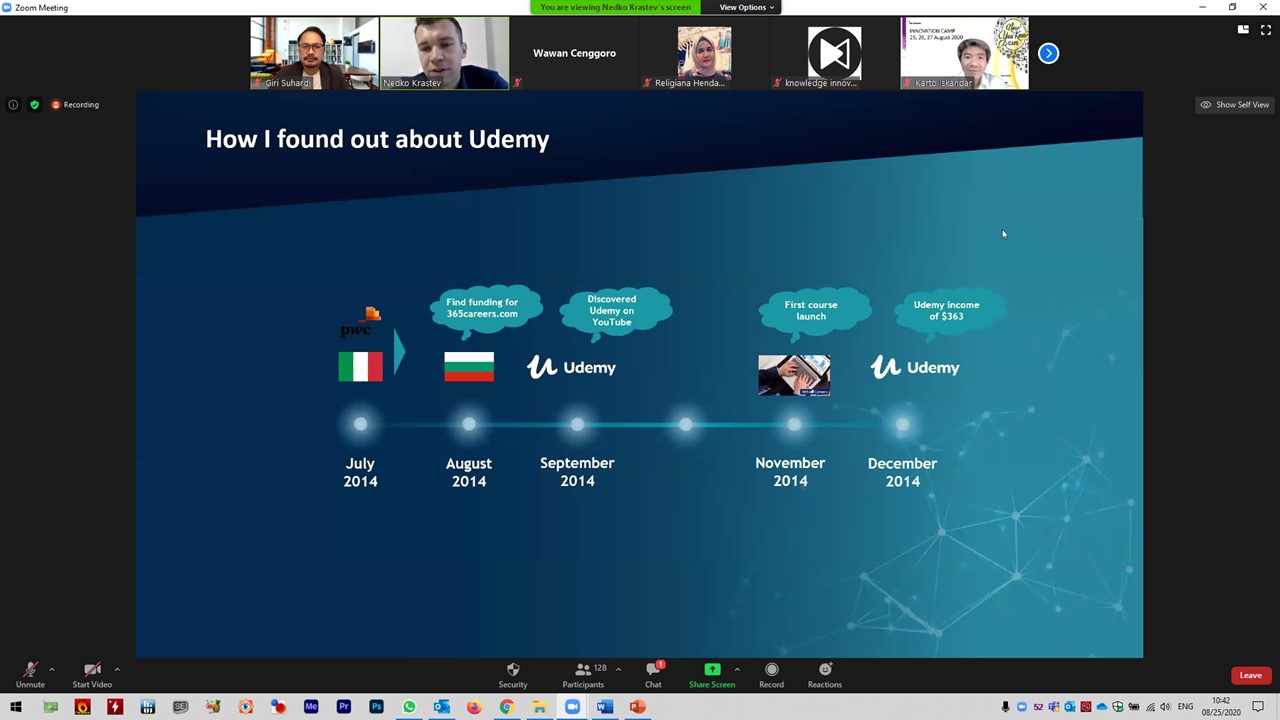Click the August 2014 timeline point
The width and height of the screenshot is (1280, 720).
469,425
